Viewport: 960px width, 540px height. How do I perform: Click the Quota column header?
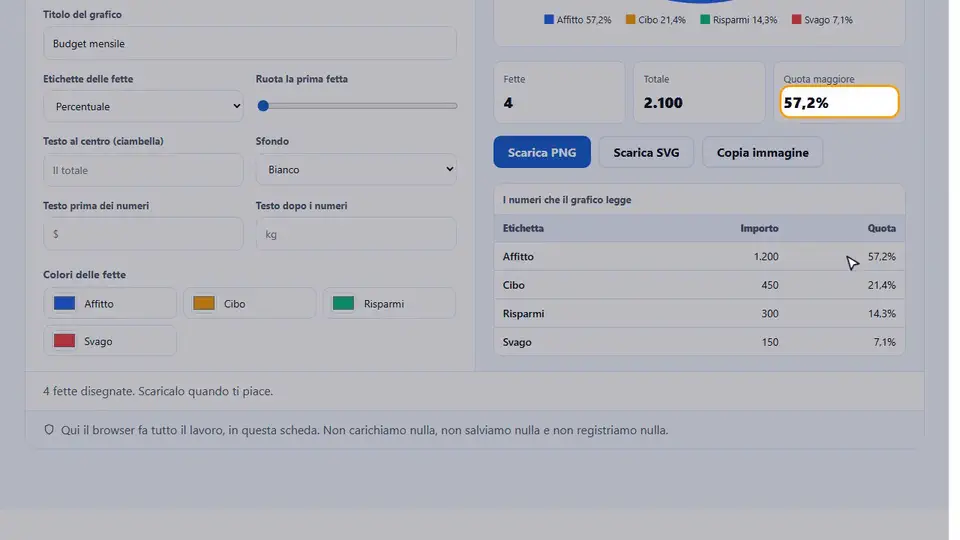coord(882,228)
